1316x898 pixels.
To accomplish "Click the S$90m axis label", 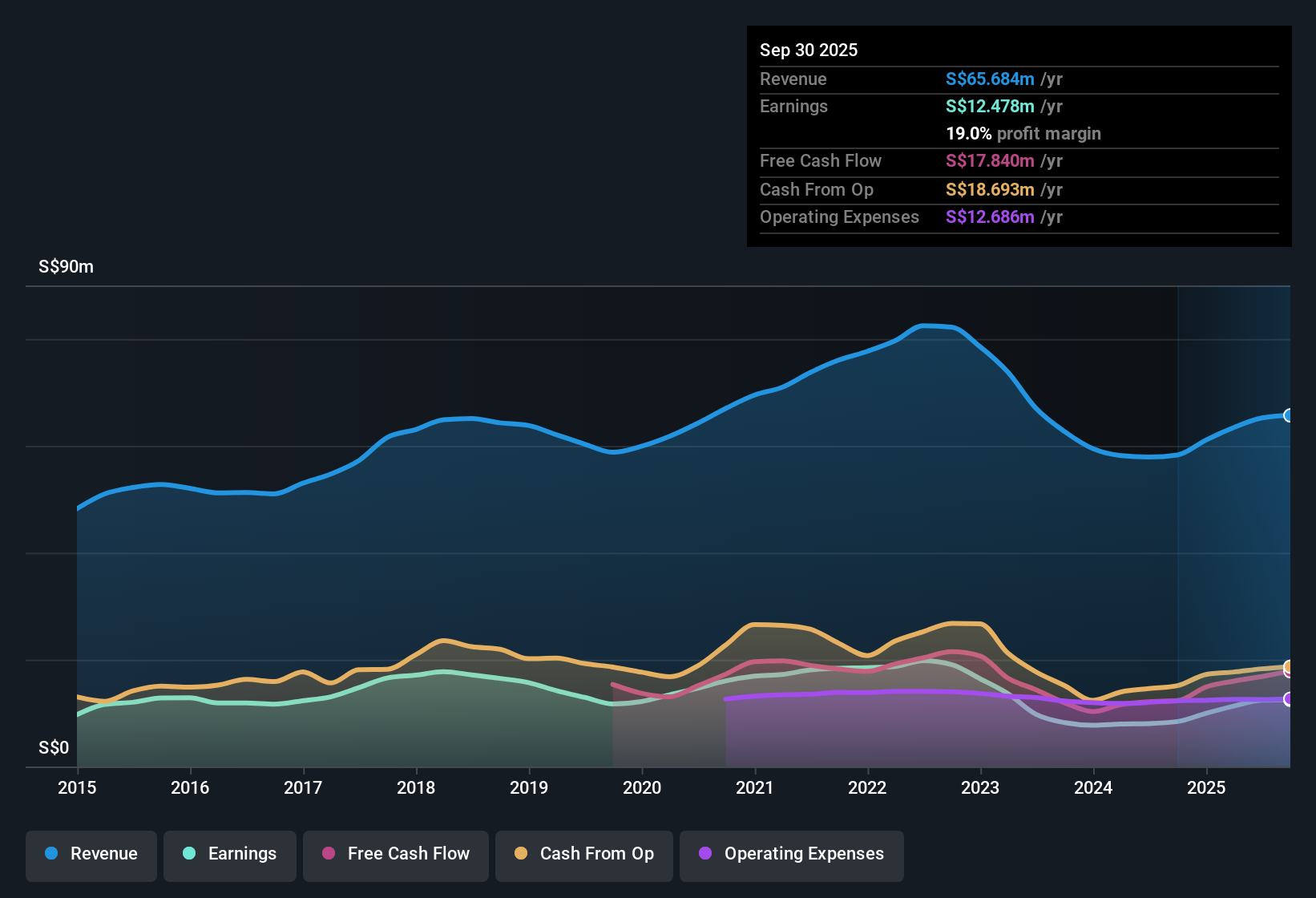I will 65,266.
